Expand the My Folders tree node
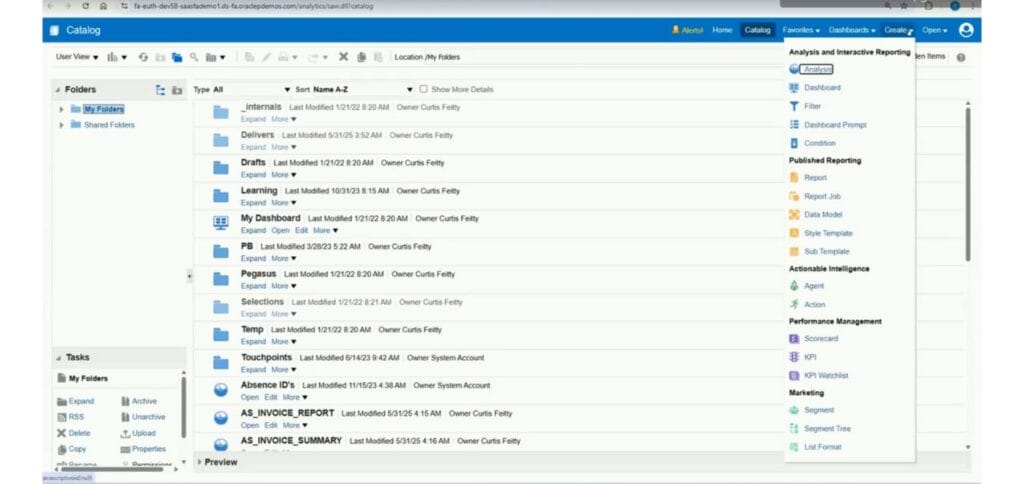Image resolution: width=1024 pixels, height=484 pixels. coord(61,109)
